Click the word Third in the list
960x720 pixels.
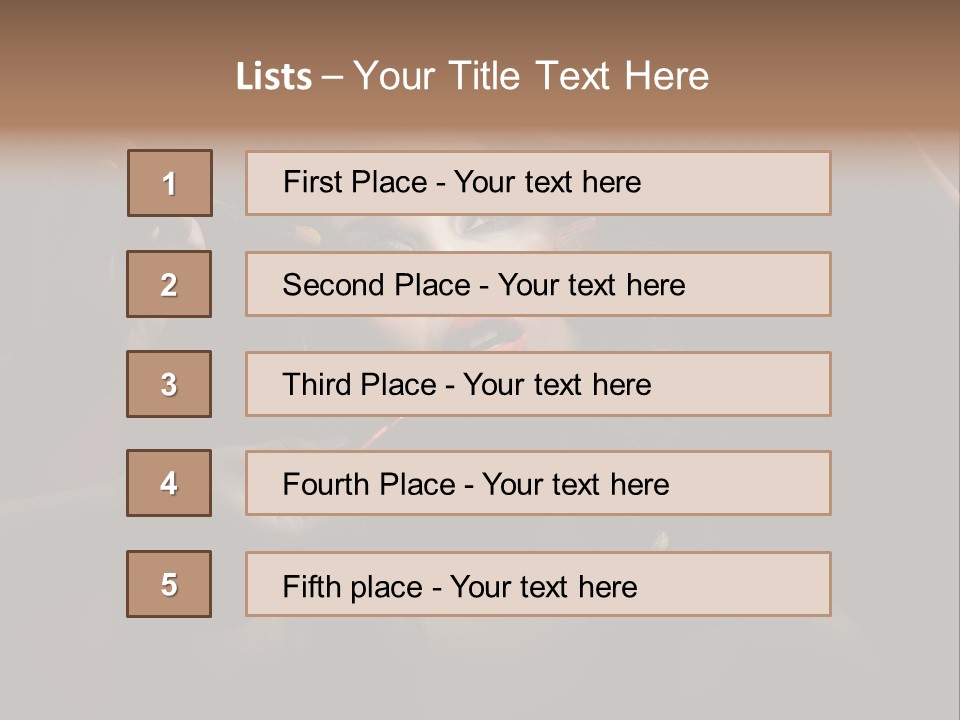(317, 385)
